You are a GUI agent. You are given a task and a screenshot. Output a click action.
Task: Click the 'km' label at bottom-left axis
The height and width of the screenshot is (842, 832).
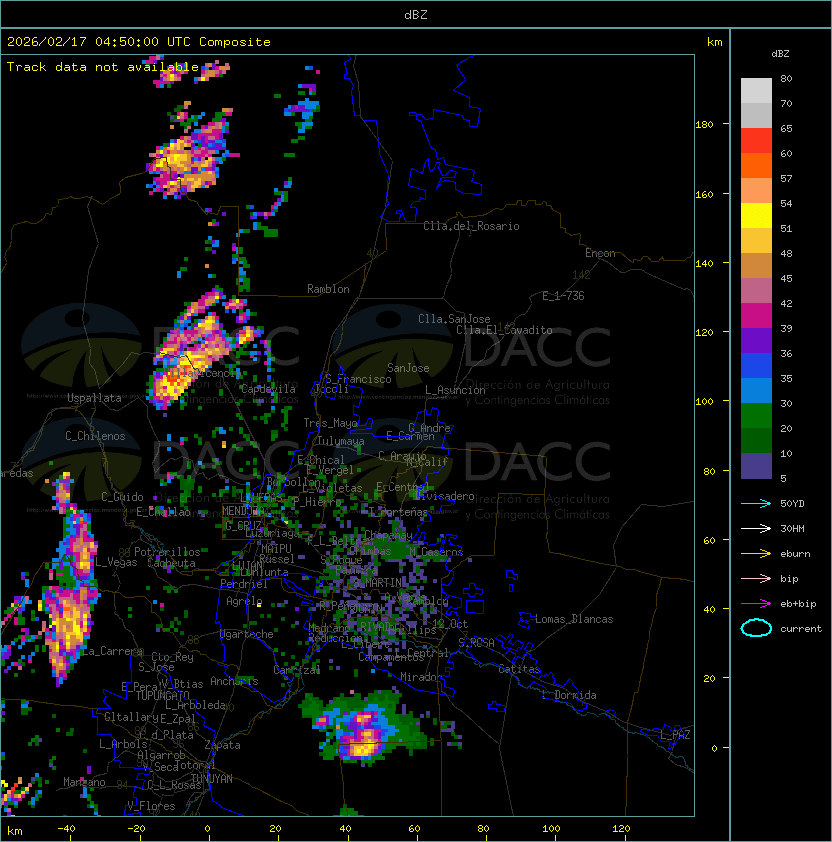tap(15, 831)
